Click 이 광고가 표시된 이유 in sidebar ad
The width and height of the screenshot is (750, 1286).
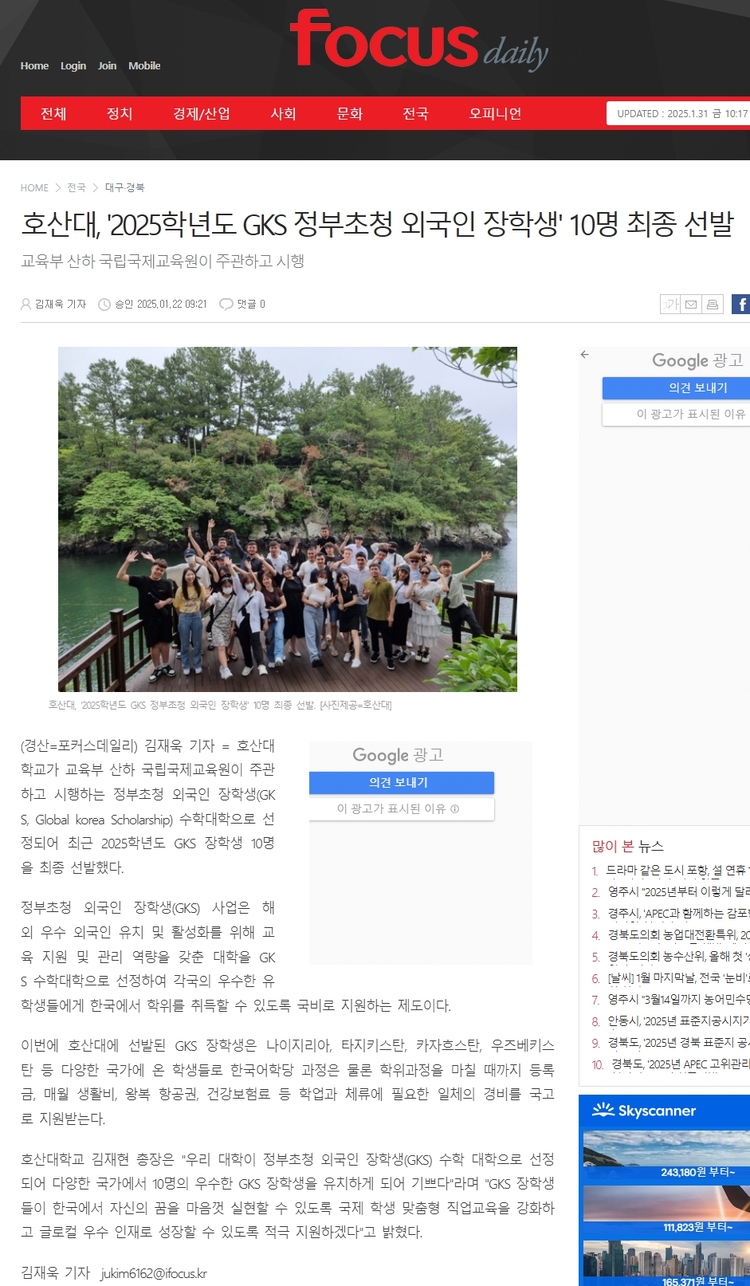(676, 413)
